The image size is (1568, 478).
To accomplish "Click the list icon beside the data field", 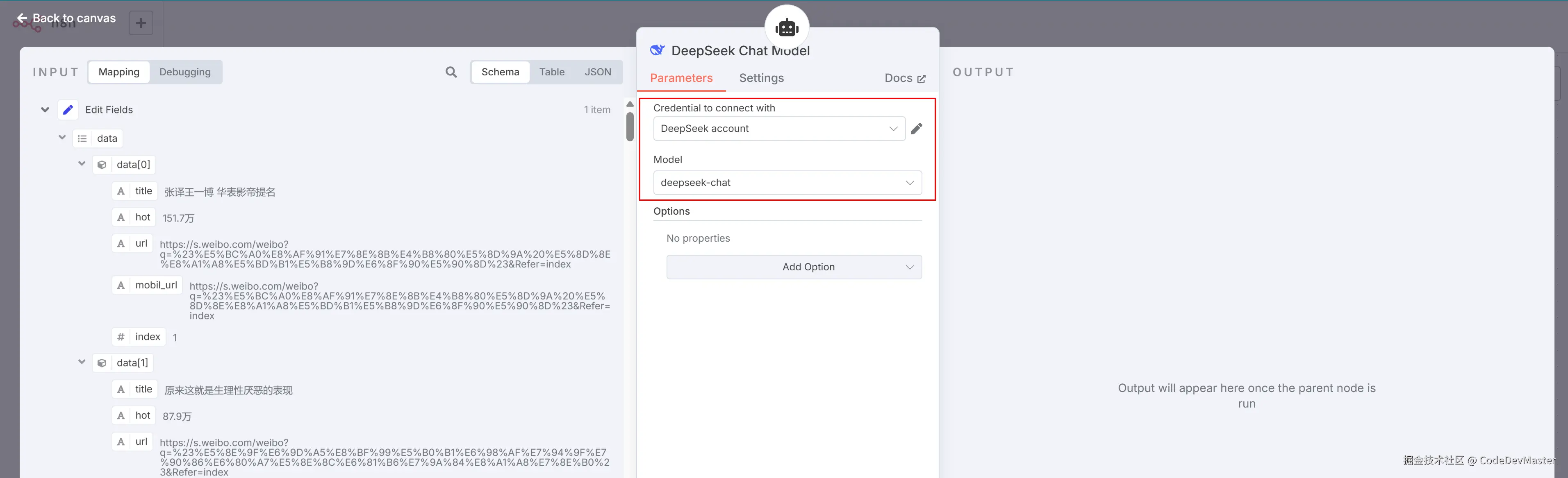I will tap(82, 139).
